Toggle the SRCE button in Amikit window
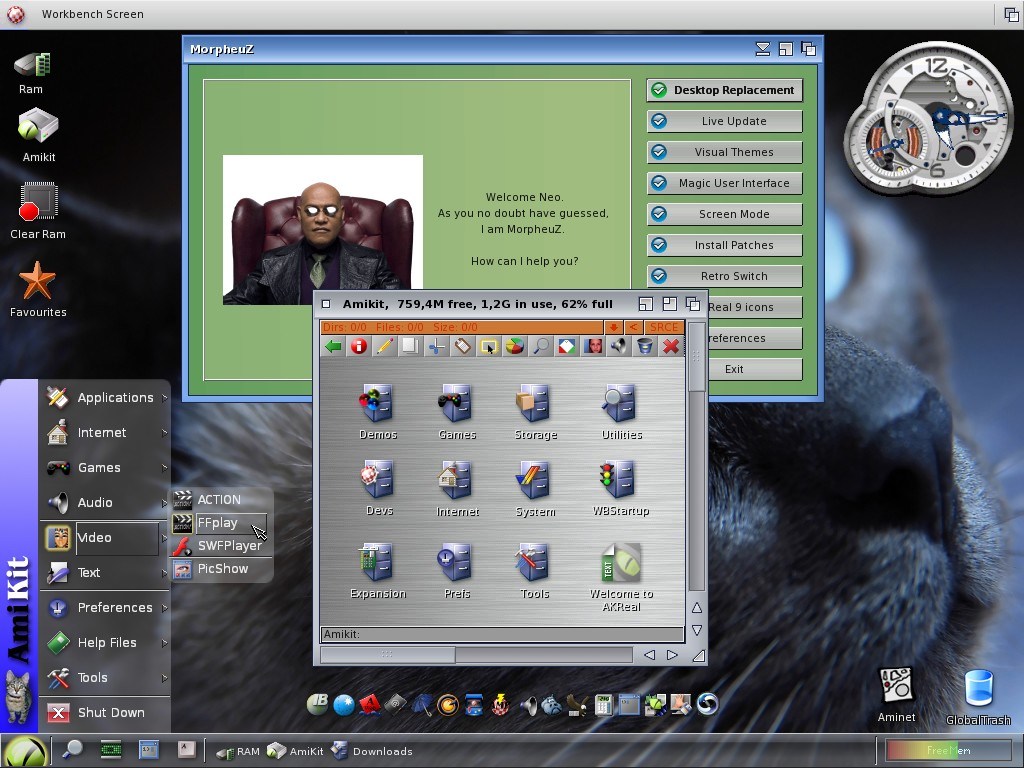The width and height of the screenshot is (1024, 768). tap(664, 328)
